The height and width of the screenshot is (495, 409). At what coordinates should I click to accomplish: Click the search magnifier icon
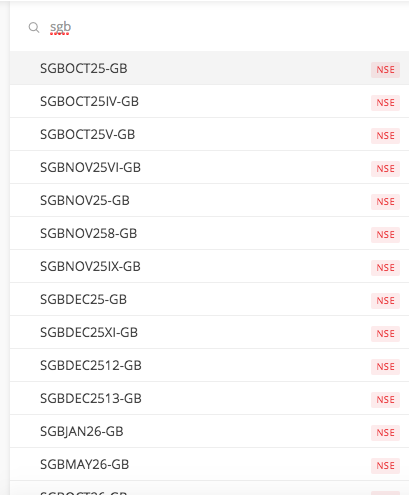click(x=34, y=27)
